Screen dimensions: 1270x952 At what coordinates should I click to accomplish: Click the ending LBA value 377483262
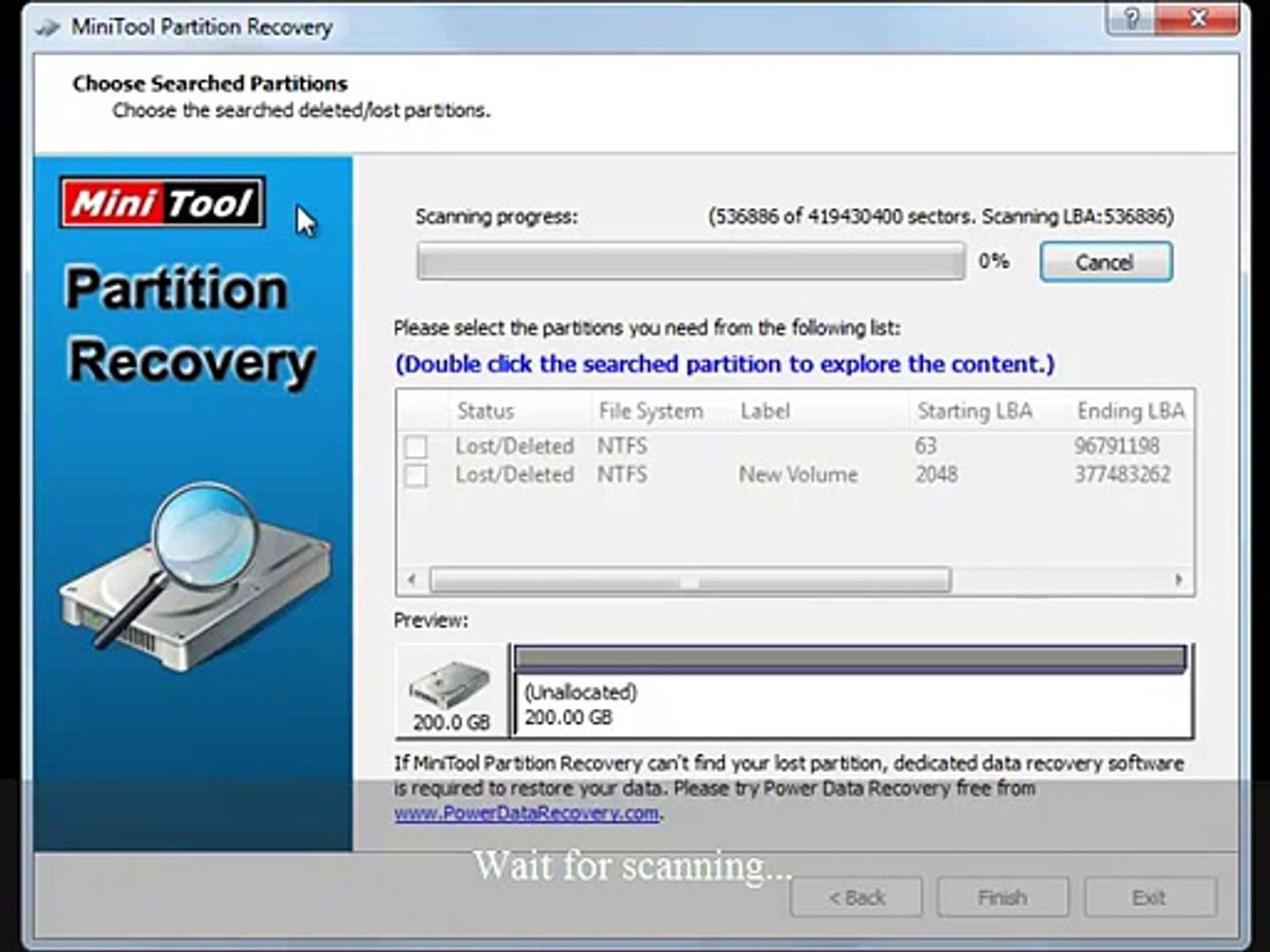pos(1122,475)
